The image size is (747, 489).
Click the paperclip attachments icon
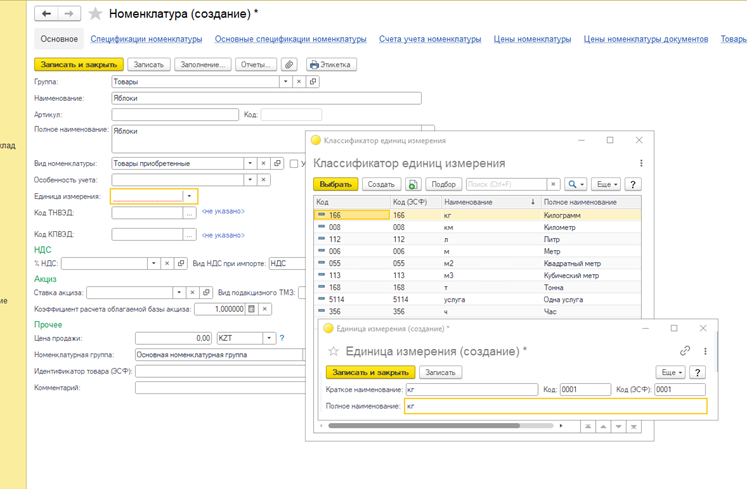(x=289, y=65)
